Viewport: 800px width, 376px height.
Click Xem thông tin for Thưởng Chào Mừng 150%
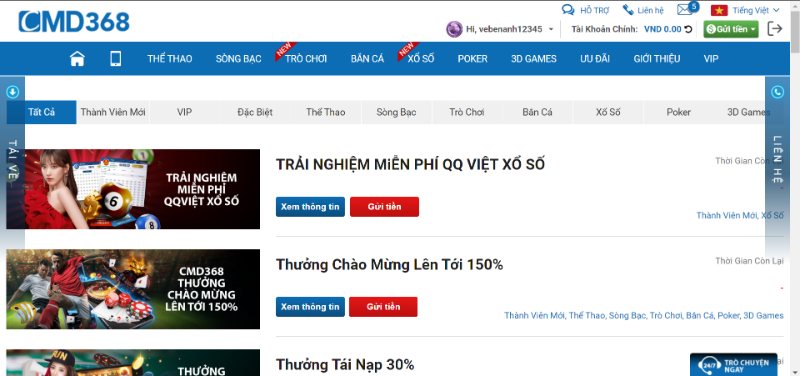pyautogui.click(x=310, y=307)
